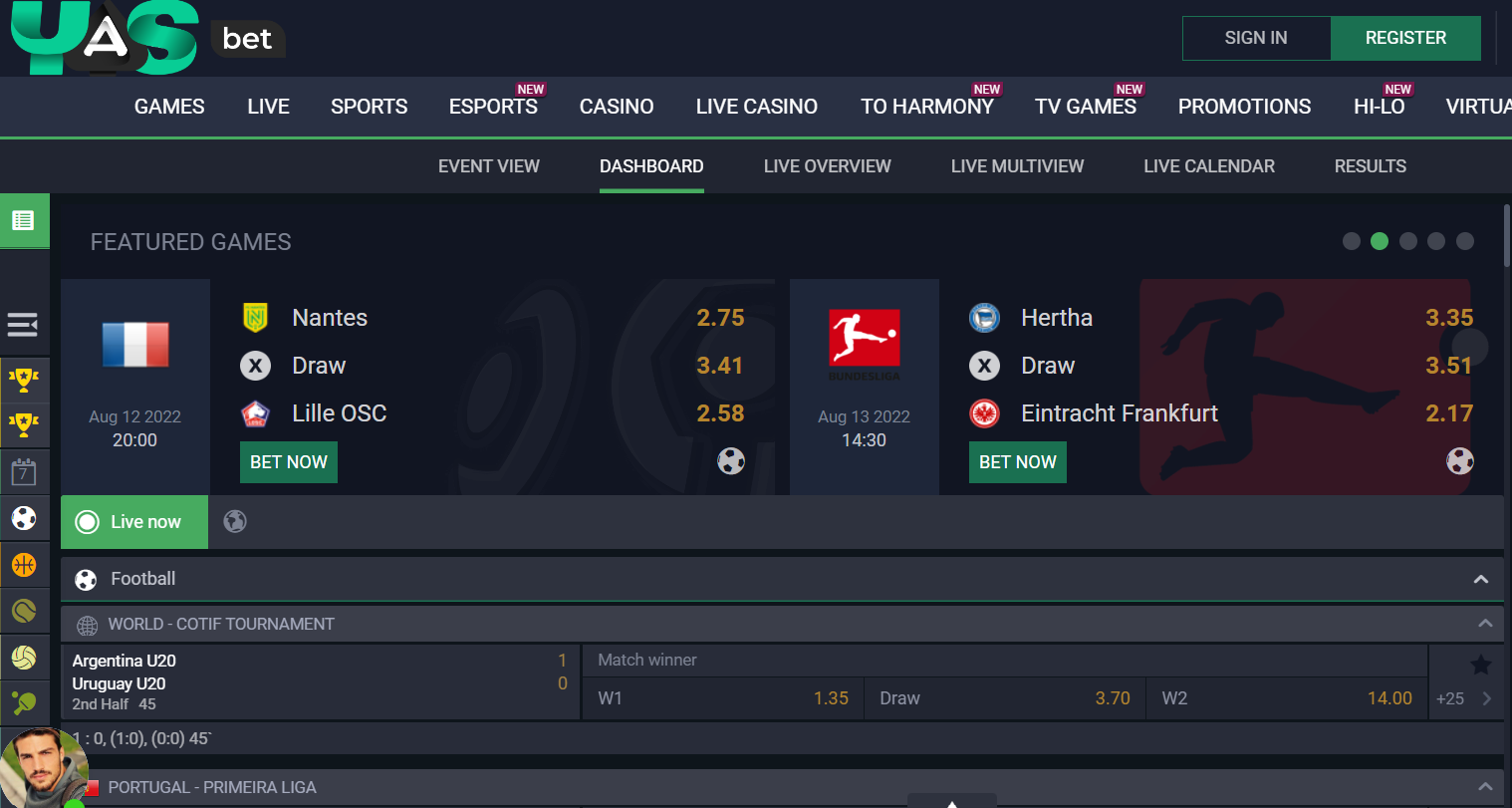Collapse the Portugal - Primeira Liga league
Viewport: 1512px width, 808px height.
(x=1485, y=787)
